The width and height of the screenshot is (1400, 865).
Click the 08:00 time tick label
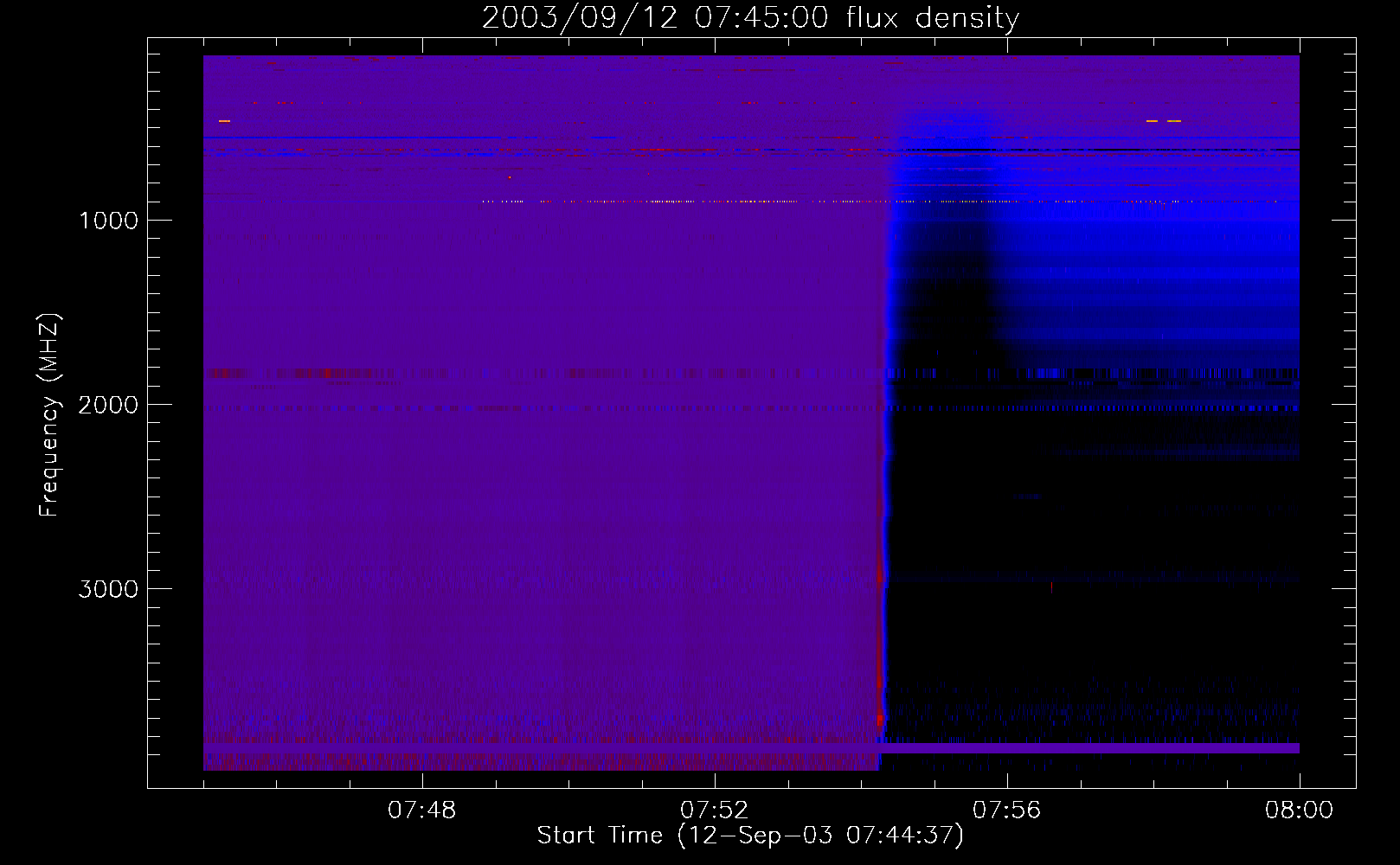[1299, 811]
